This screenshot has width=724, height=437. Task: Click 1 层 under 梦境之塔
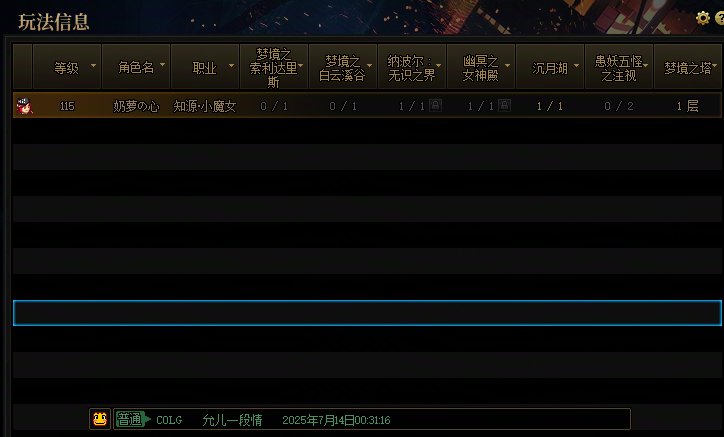pyautogui.click(x=688, y=106)
